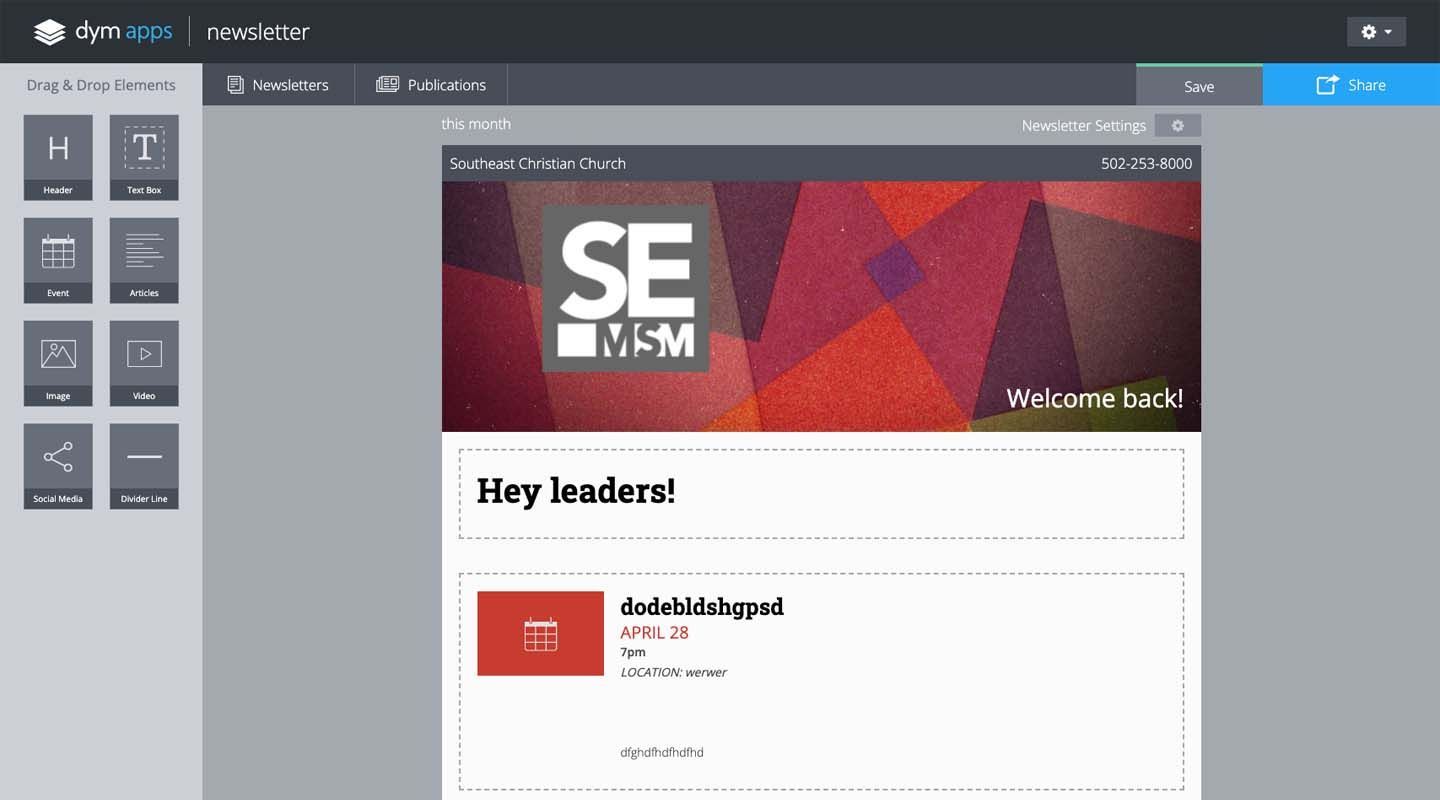Pick the Divider Line element

point(144,467)
